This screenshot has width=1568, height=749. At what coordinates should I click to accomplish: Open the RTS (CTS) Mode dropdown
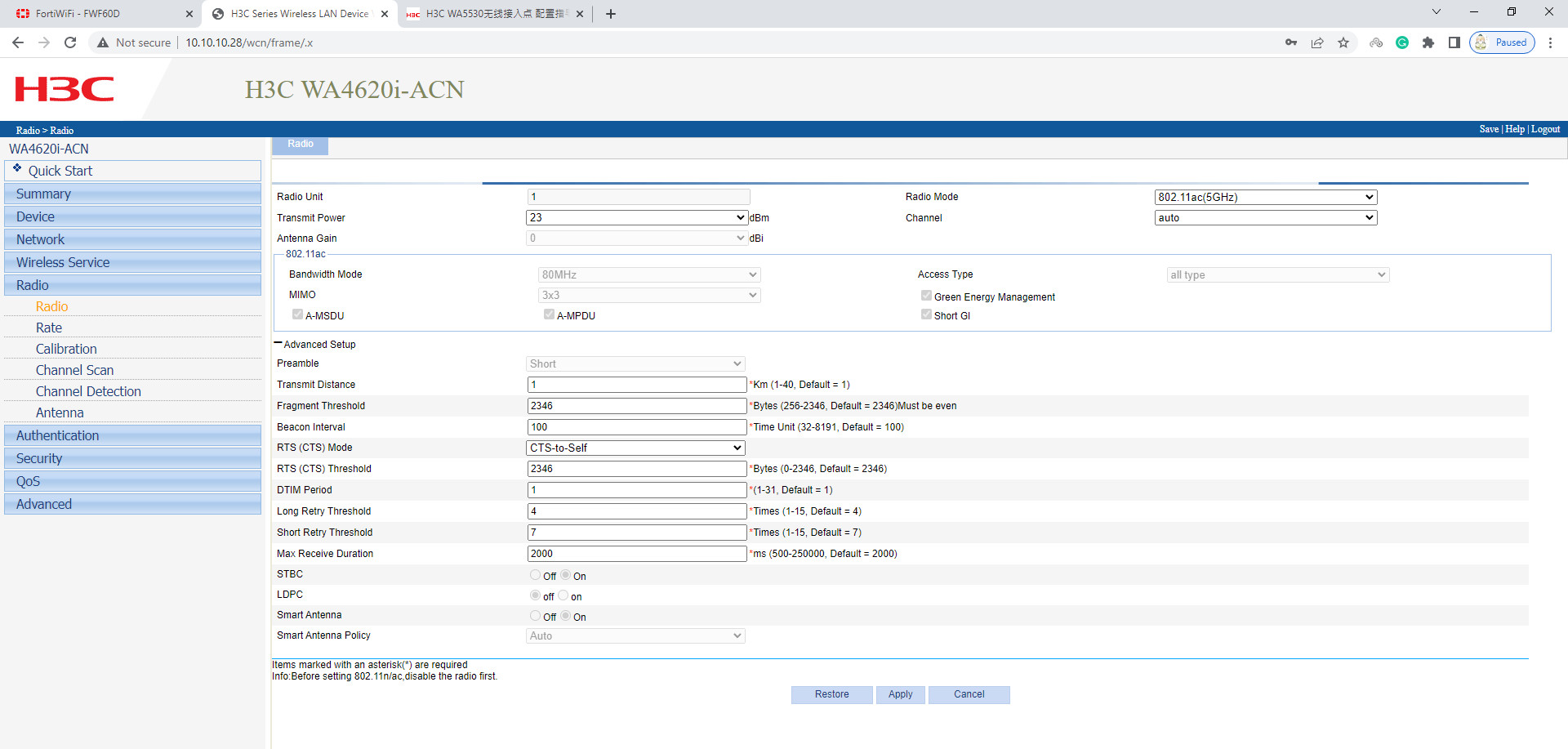click(x=635, y=448)
